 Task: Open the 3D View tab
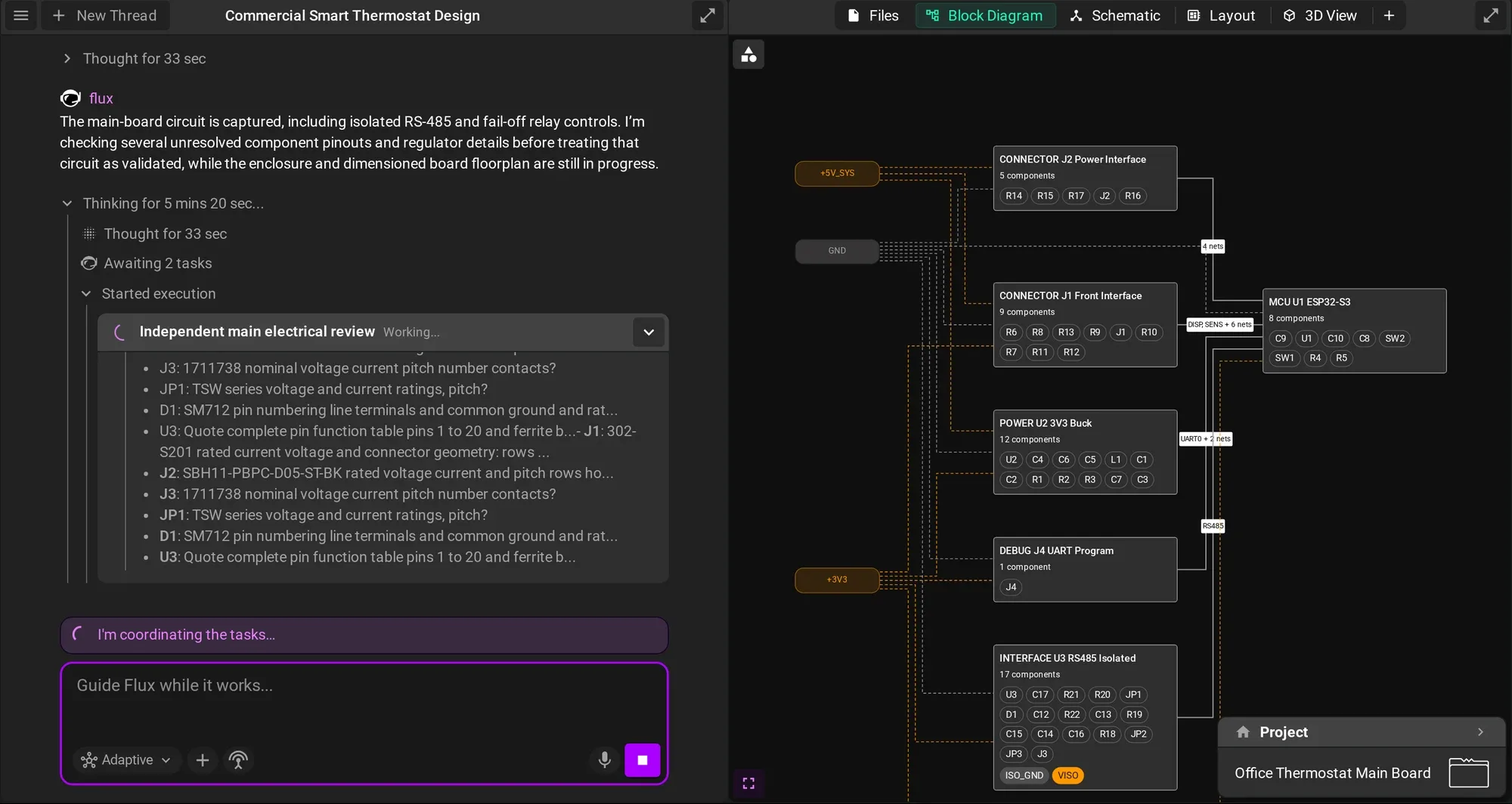pyautogui.click(x=1320, y=16)
